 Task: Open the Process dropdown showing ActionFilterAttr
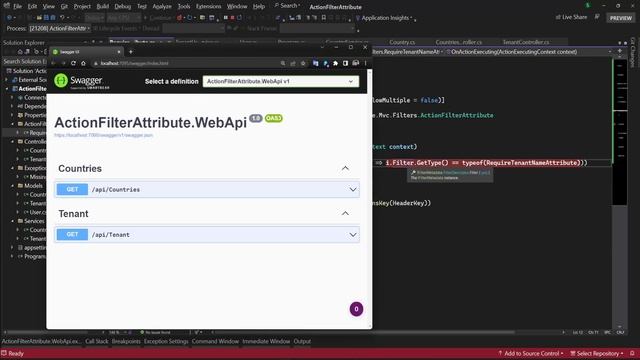(x=60, y=29)
